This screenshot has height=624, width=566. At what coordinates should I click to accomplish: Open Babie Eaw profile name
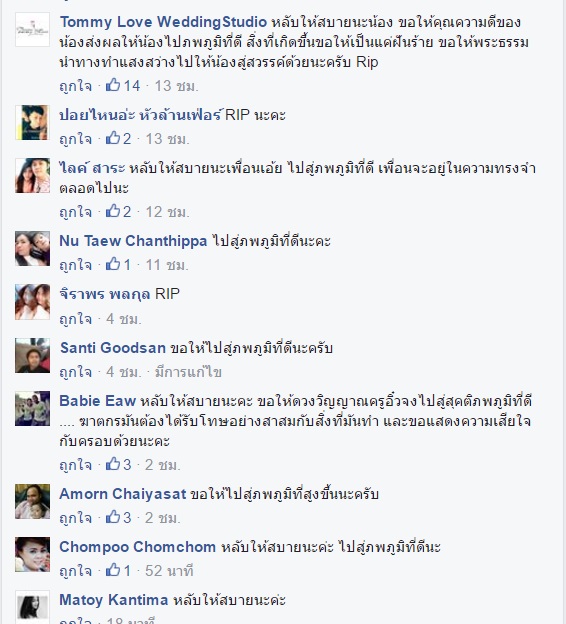[98, 401]
